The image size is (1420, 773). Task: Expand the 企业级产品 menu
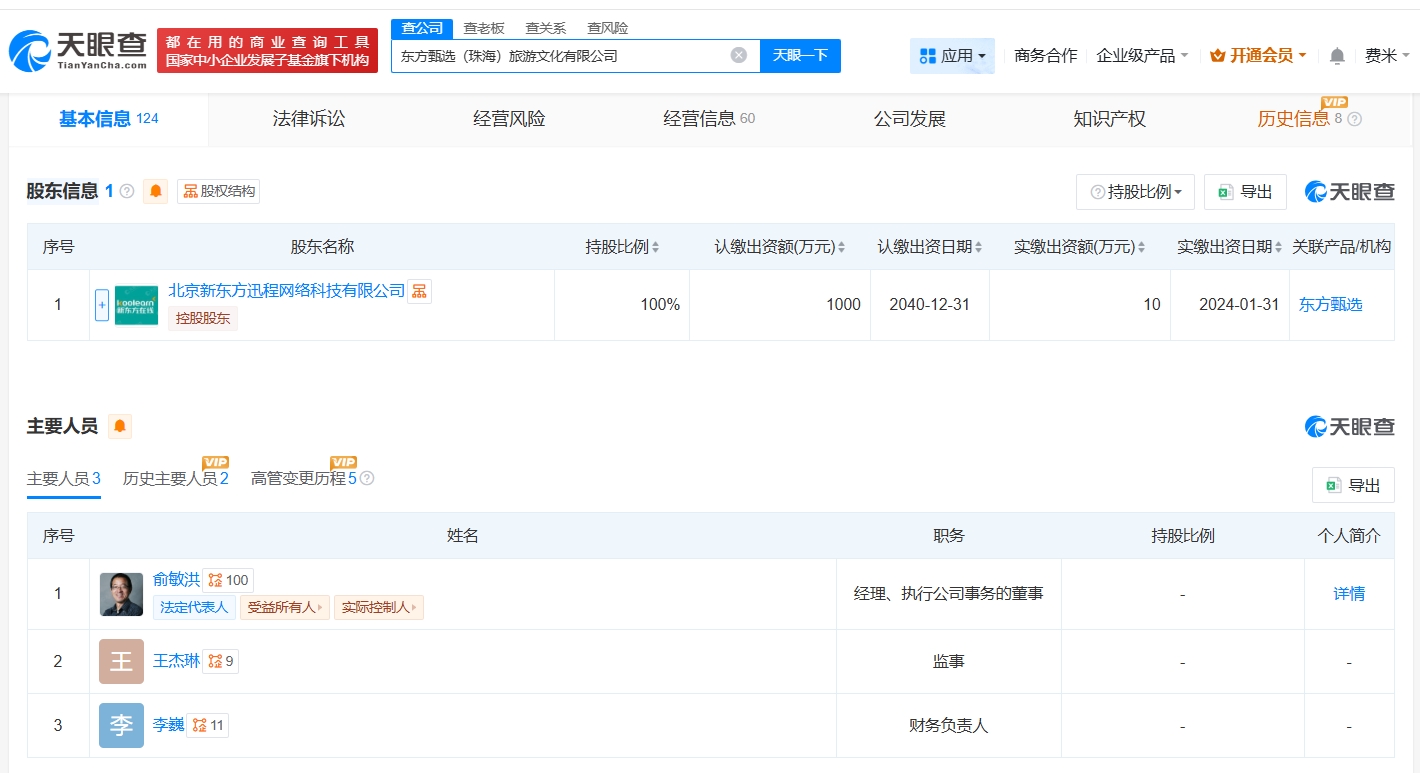[x=1142, y=56]
